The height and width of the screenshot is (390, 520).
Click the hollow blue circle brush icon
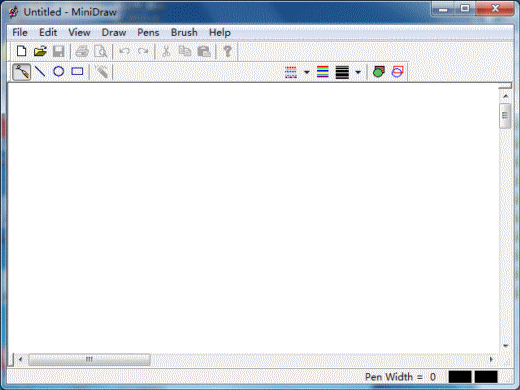pos(397,72)
